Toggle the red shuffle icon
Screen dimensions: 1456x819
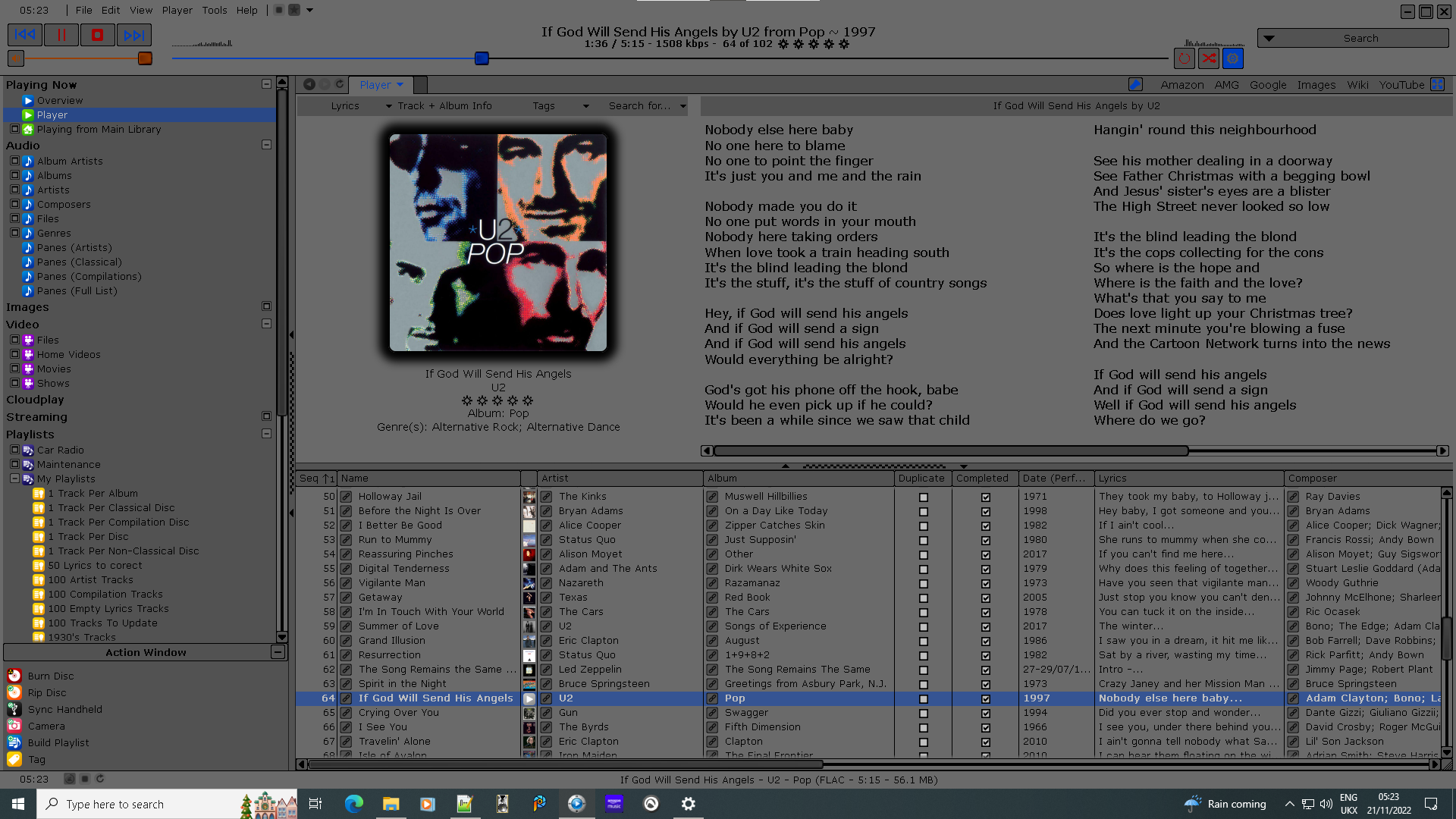click(x=1209, y=58)
